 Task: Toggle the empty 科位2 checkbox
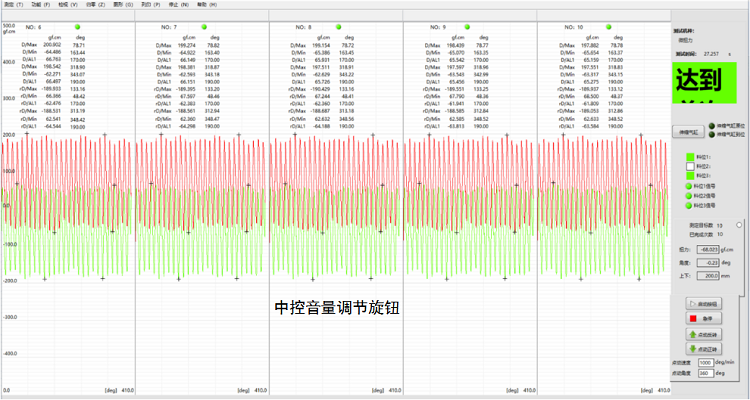[688, 166]
